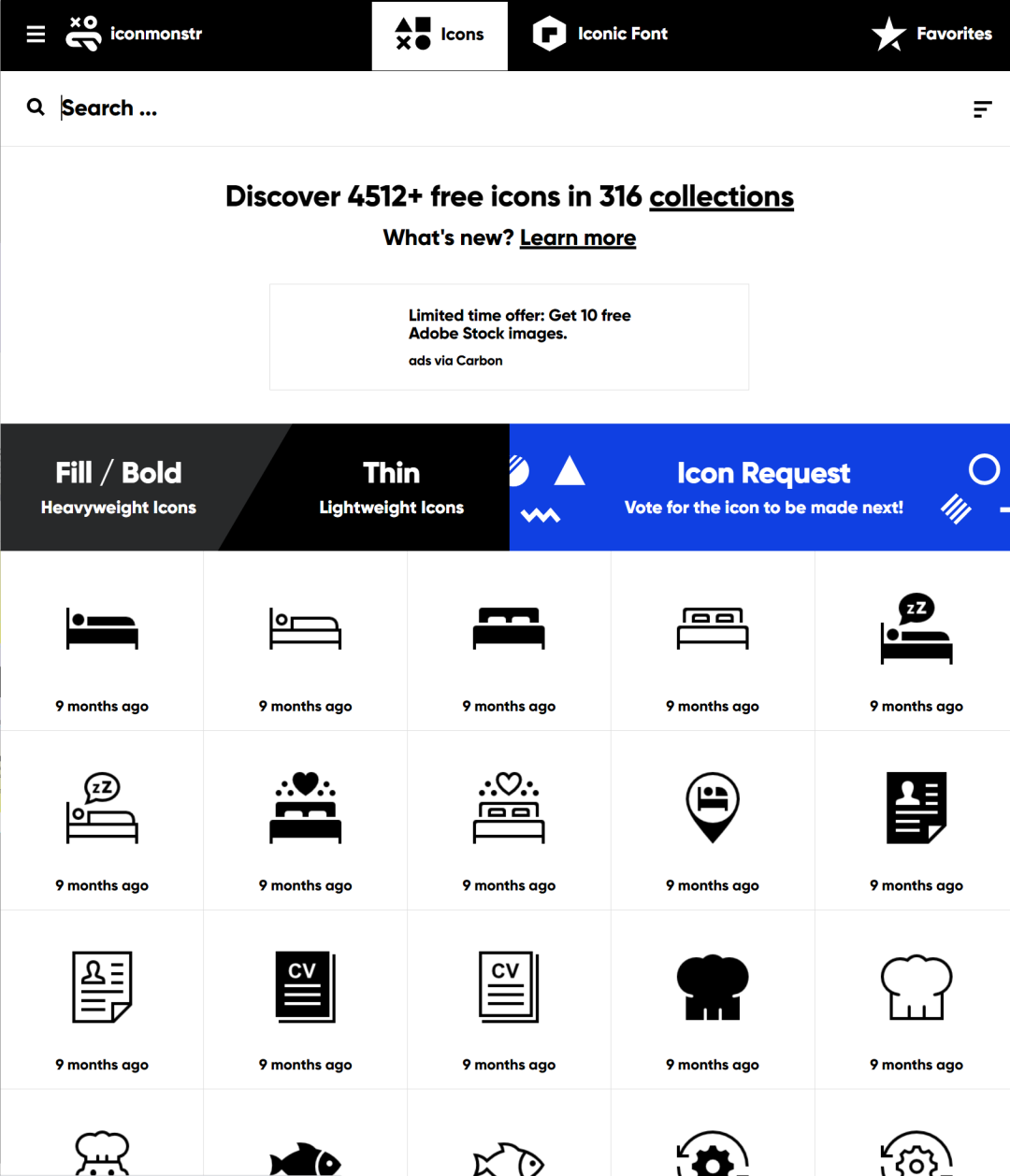Select the resume with portrait icon
Viewport: 1010px width, 1176px height.
click(x=916, y=808)
